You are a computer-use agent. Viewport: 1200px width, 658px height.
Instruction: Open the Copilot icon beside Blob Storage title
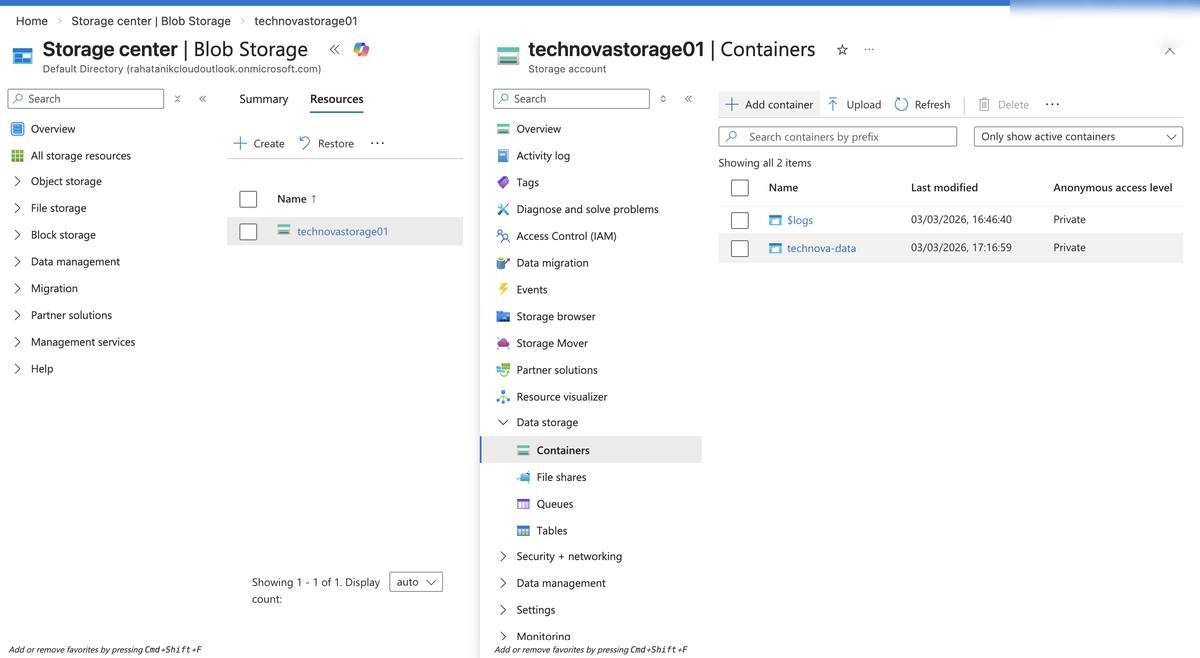point(361,49)
